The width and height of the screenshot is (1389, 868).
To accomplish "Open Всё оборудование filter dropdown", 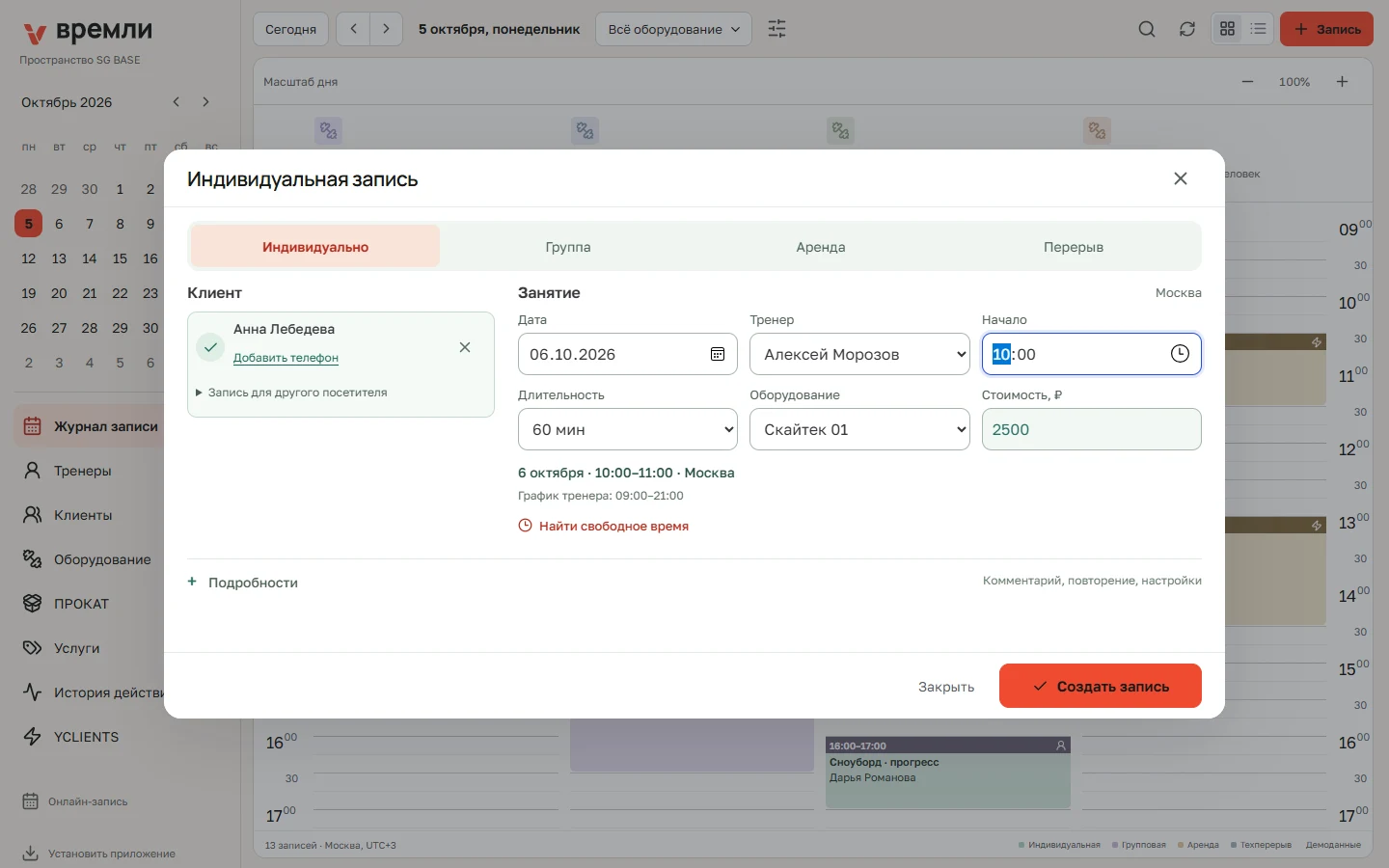I will coord(674,29).
